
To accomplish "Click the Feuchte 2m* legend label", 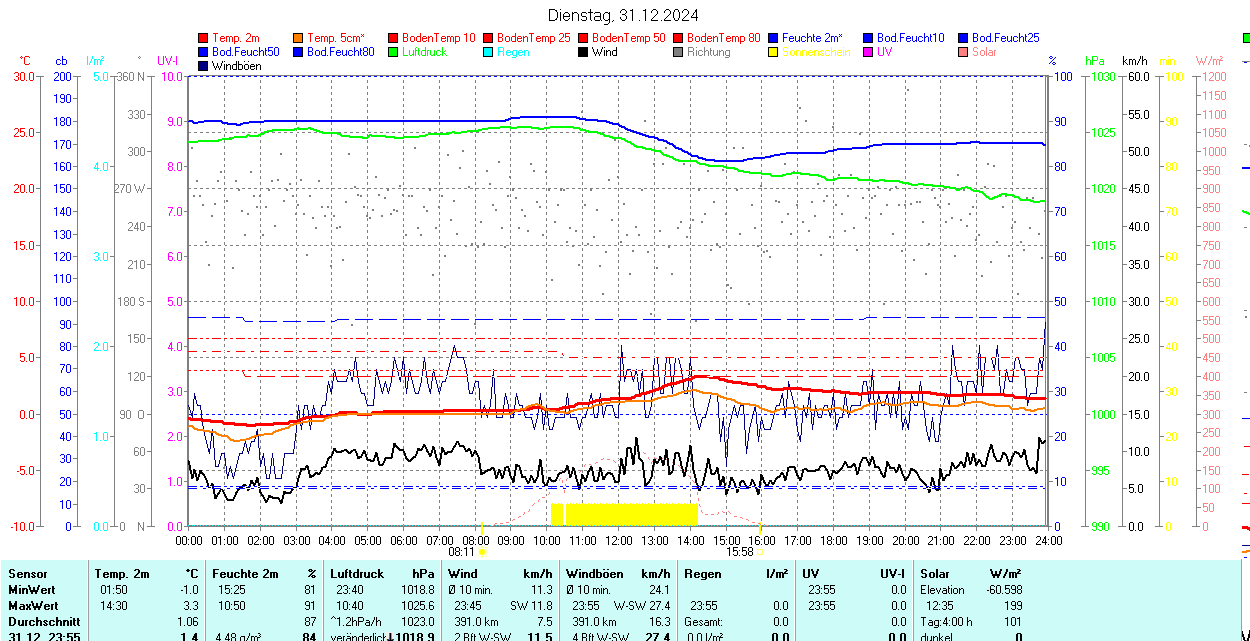I will [812, 38].
